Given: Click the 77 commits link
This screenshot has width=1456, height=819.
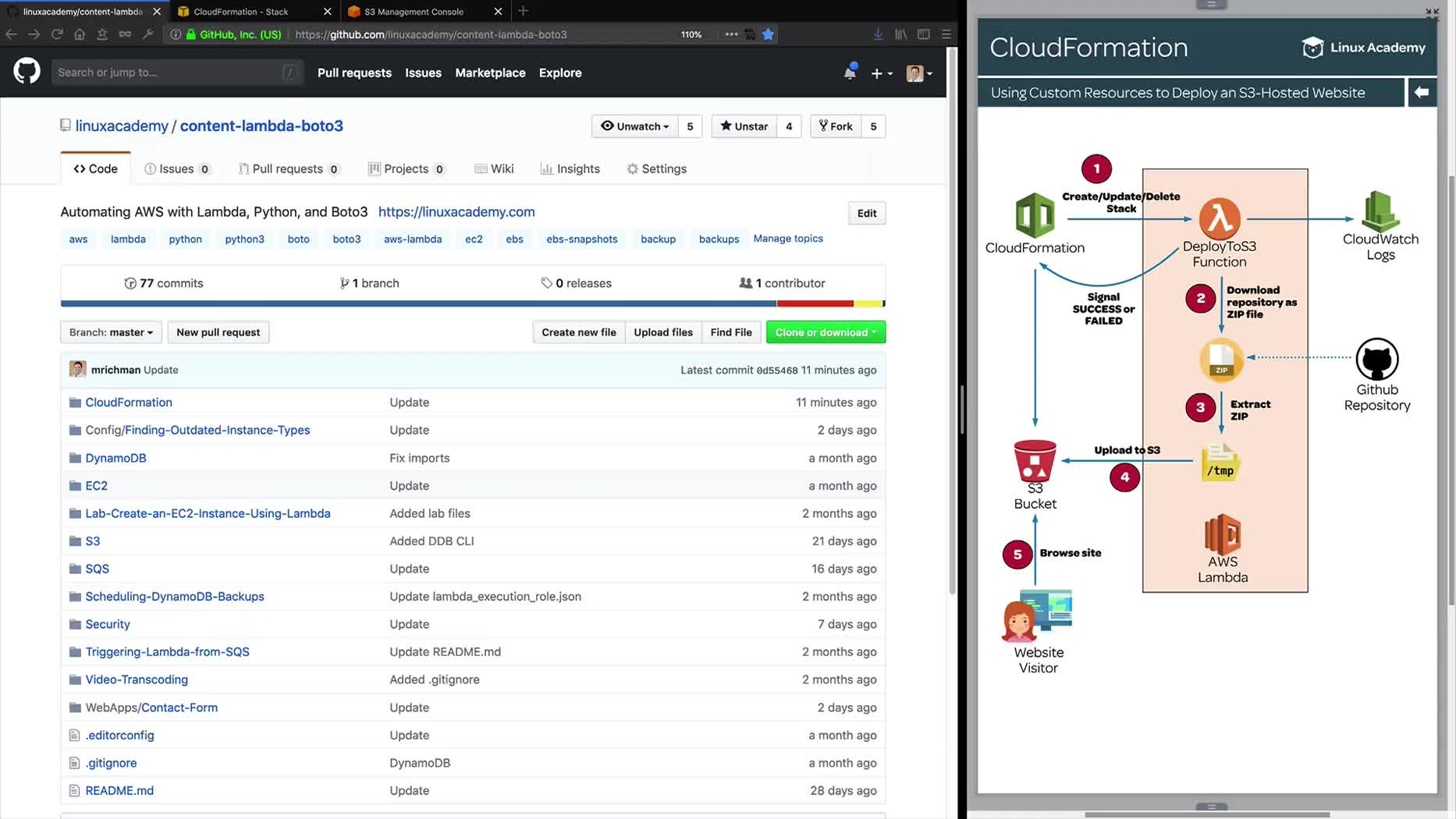Looking at the screenshot, I should click(164, 283).
